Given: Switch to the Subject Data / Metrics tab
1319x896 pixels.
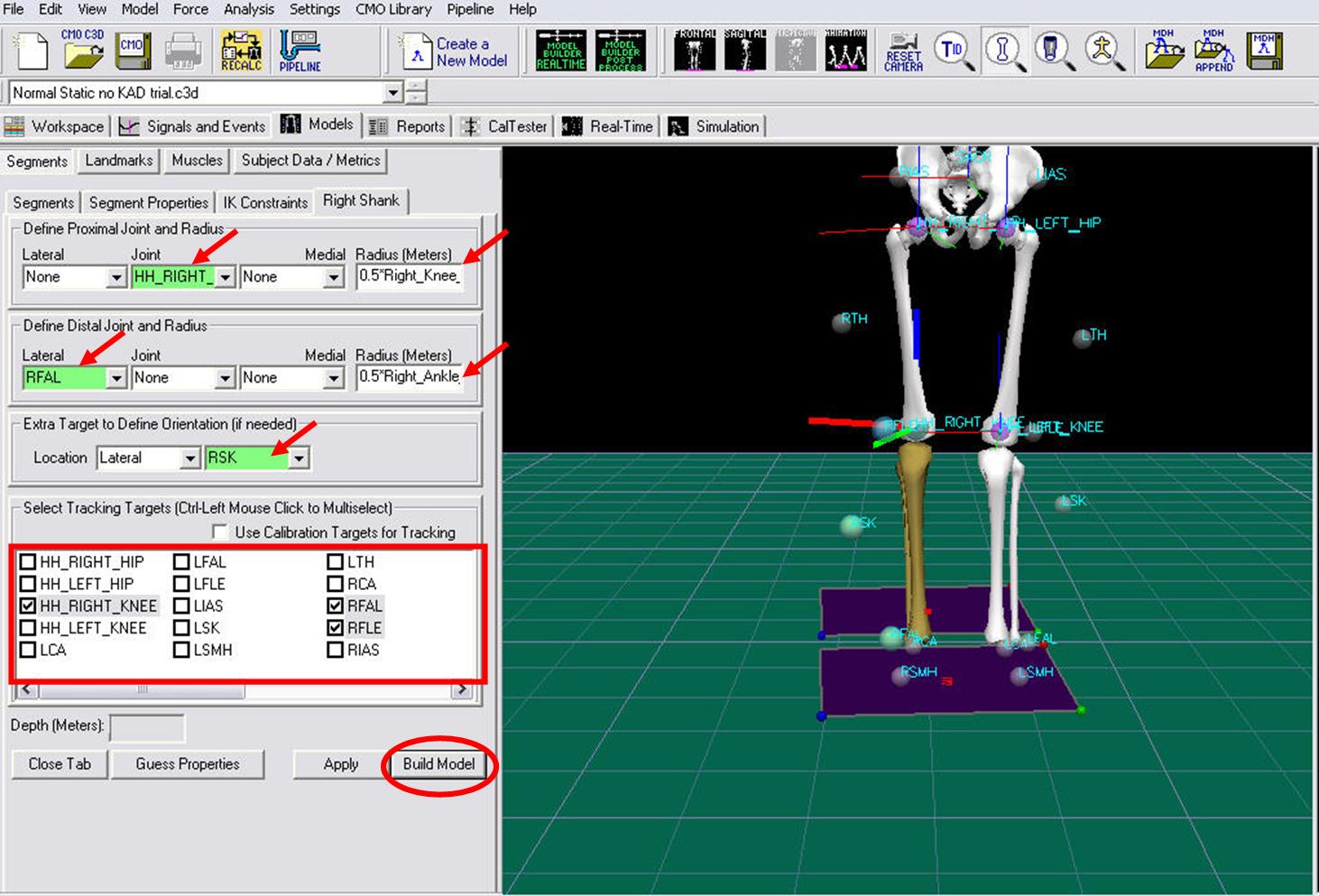Looking at the screenshot, I should point(310,161).
